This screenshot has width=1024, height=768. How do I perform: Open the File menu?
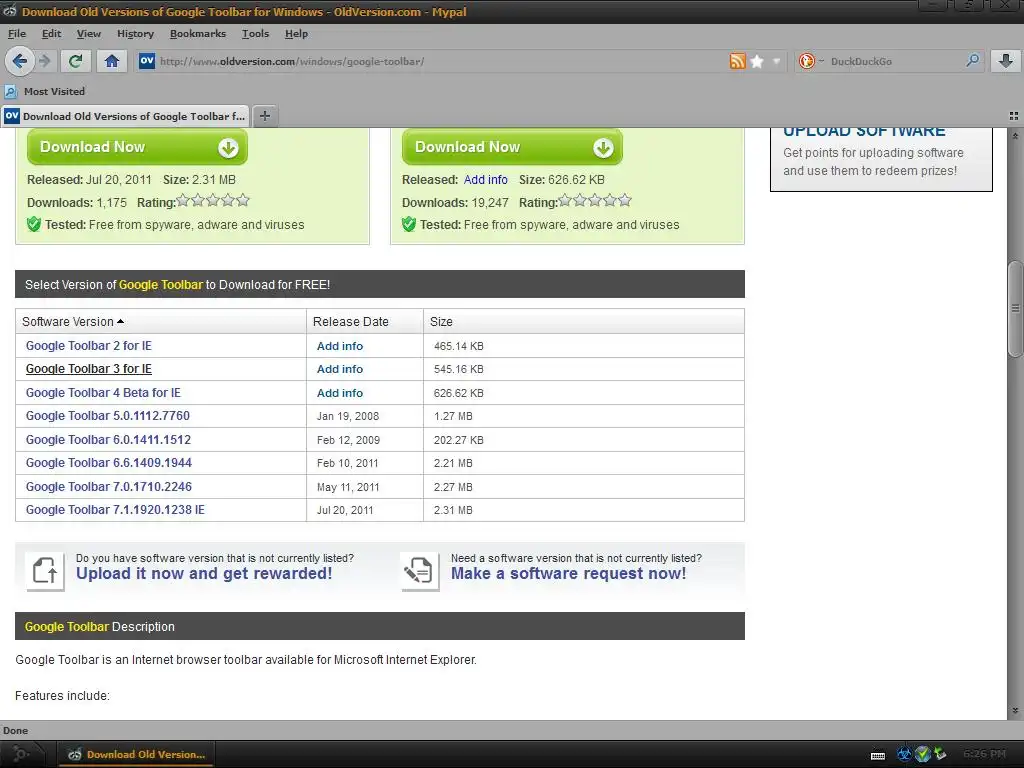point(17,34)
